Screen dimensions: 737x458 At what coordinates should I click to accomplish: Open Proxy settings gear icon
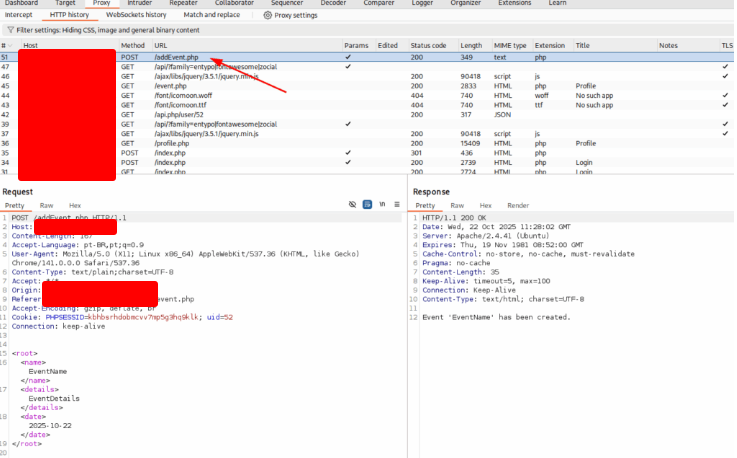(268, 15)
